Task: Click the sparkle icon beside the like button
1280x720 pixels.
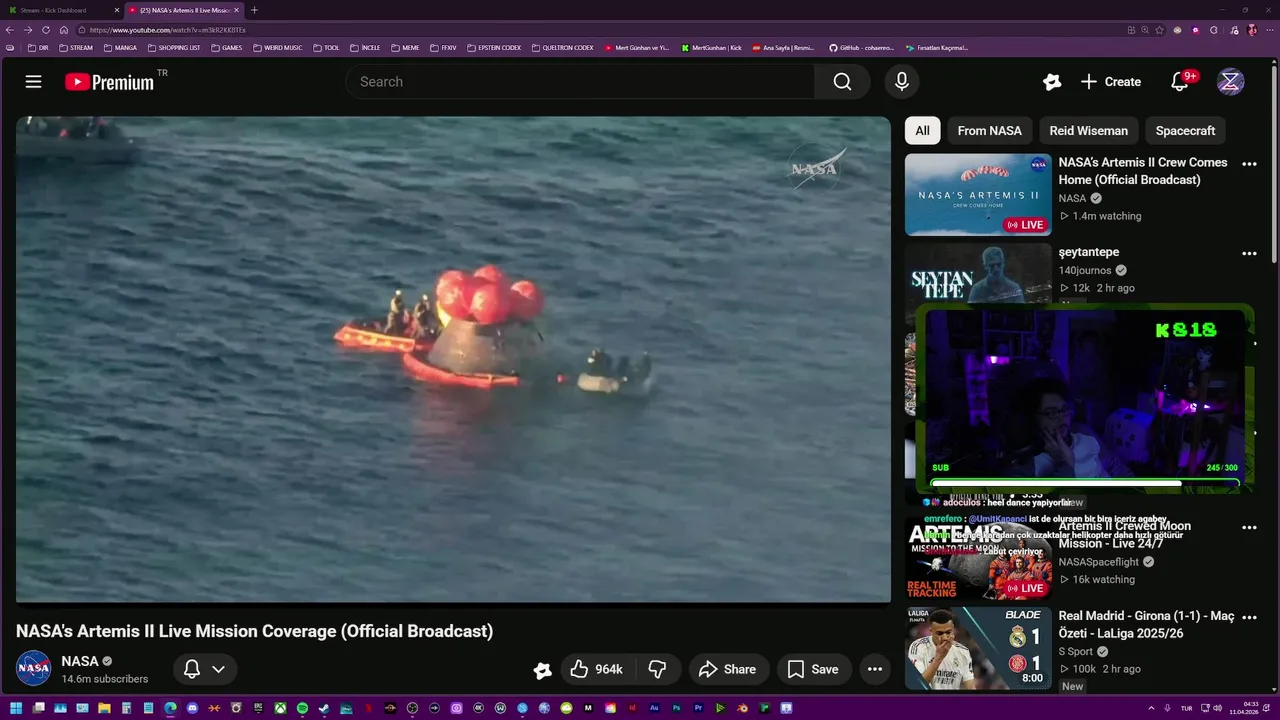Action: coord(542,670)
